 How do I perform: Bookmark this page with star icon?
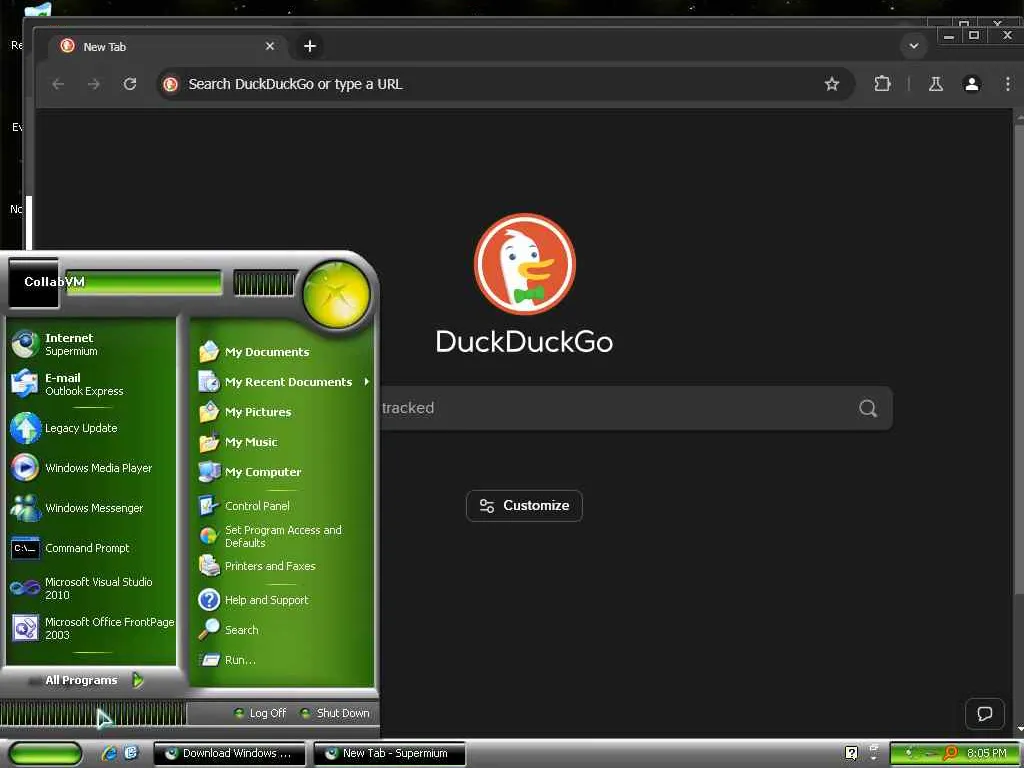(x=831, y=84)
